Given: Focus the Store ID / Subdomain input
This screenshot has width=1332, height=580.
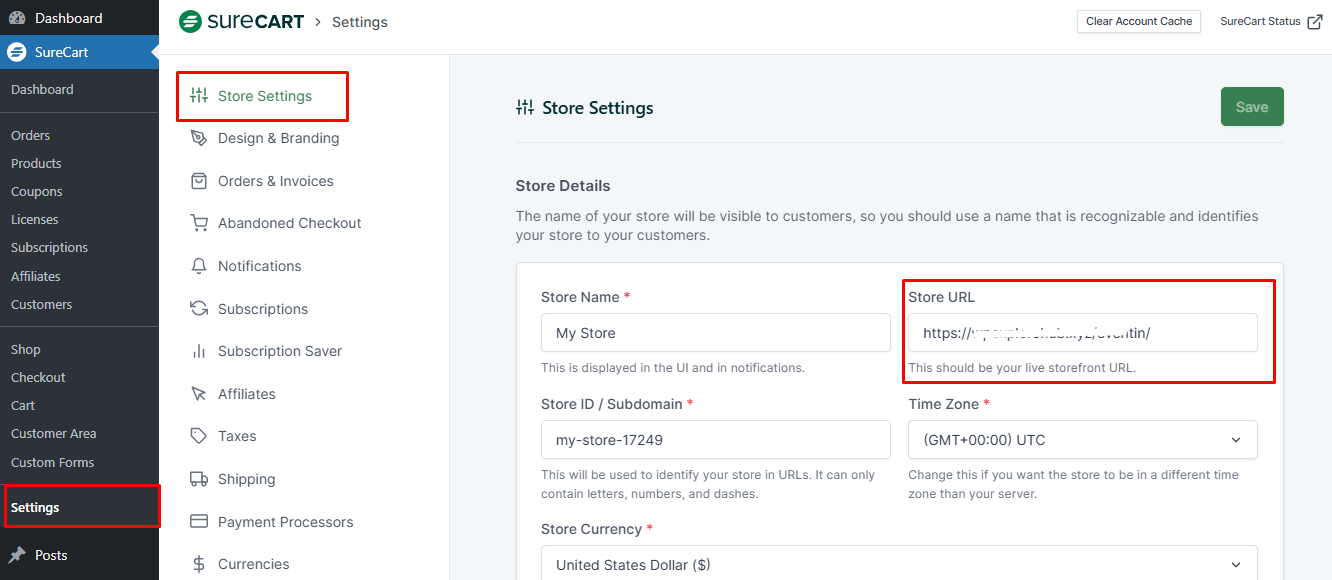Looking at the screenshot, I should click(715, 440).
